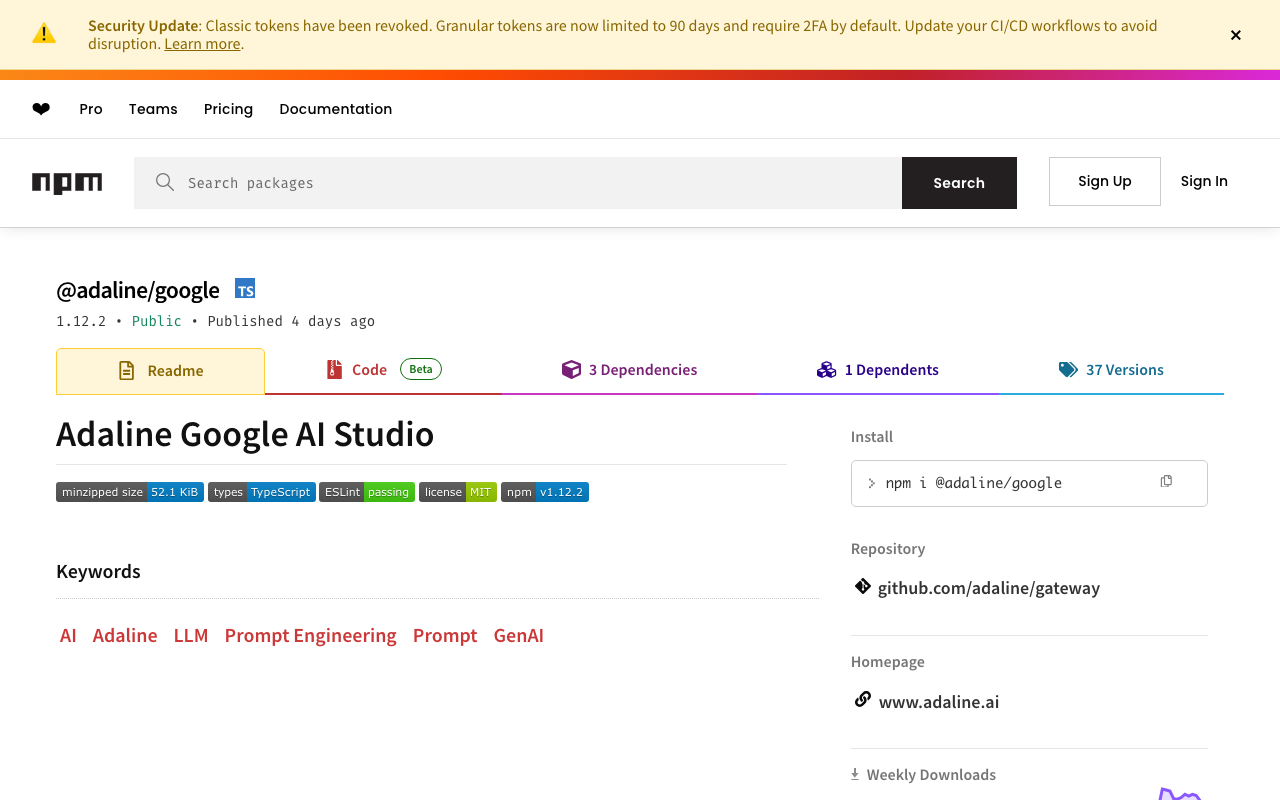Click the git repository icon
This screenshot has height=800, width=1280.
point(862,587)
